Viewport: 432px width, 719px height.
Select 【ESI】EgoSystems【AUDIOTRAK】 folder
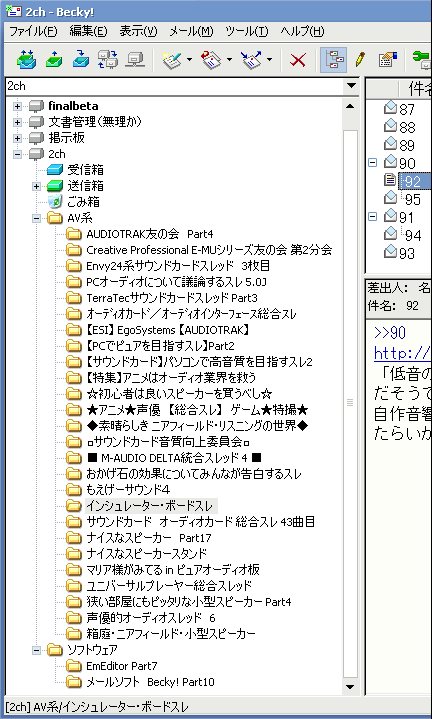[x=167, y=330]
